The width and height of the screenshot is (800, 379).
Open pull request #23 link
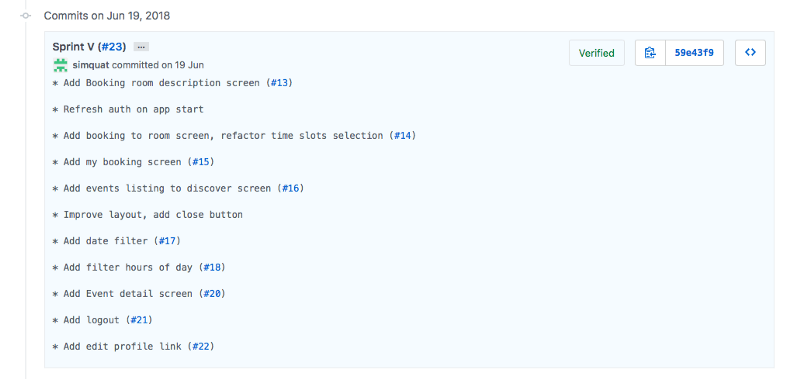point(112,47)
